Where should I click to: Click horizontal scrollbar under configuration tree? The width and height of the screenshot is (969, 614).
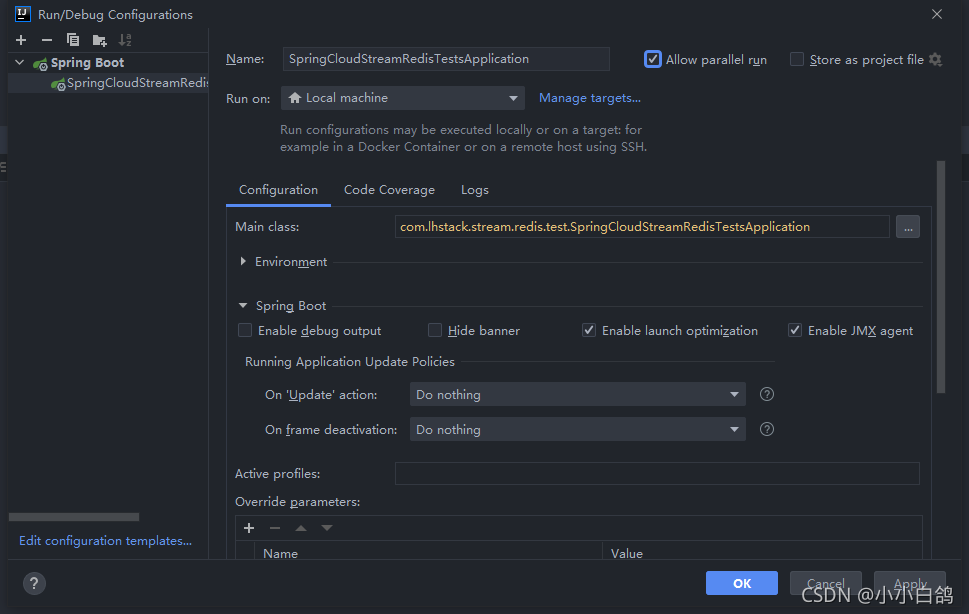[x=74, y=517]
